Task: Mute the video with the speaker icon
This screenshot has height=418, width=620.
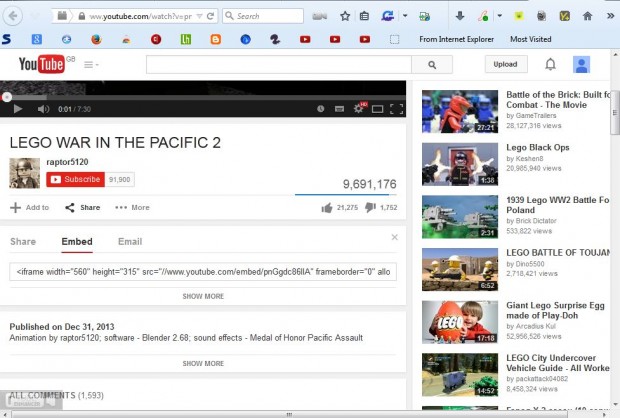Action: pyautogui.click(x=43, y=109)
